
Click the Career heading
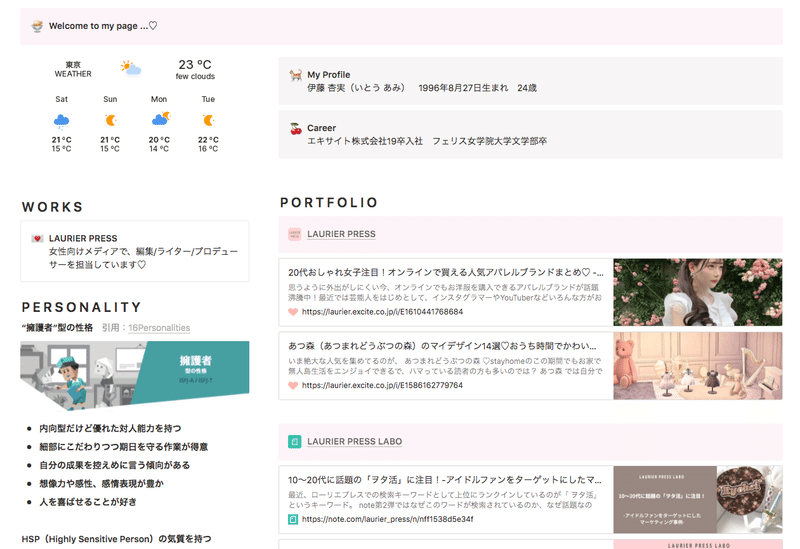pyautogui.click(x=321, y=128)
